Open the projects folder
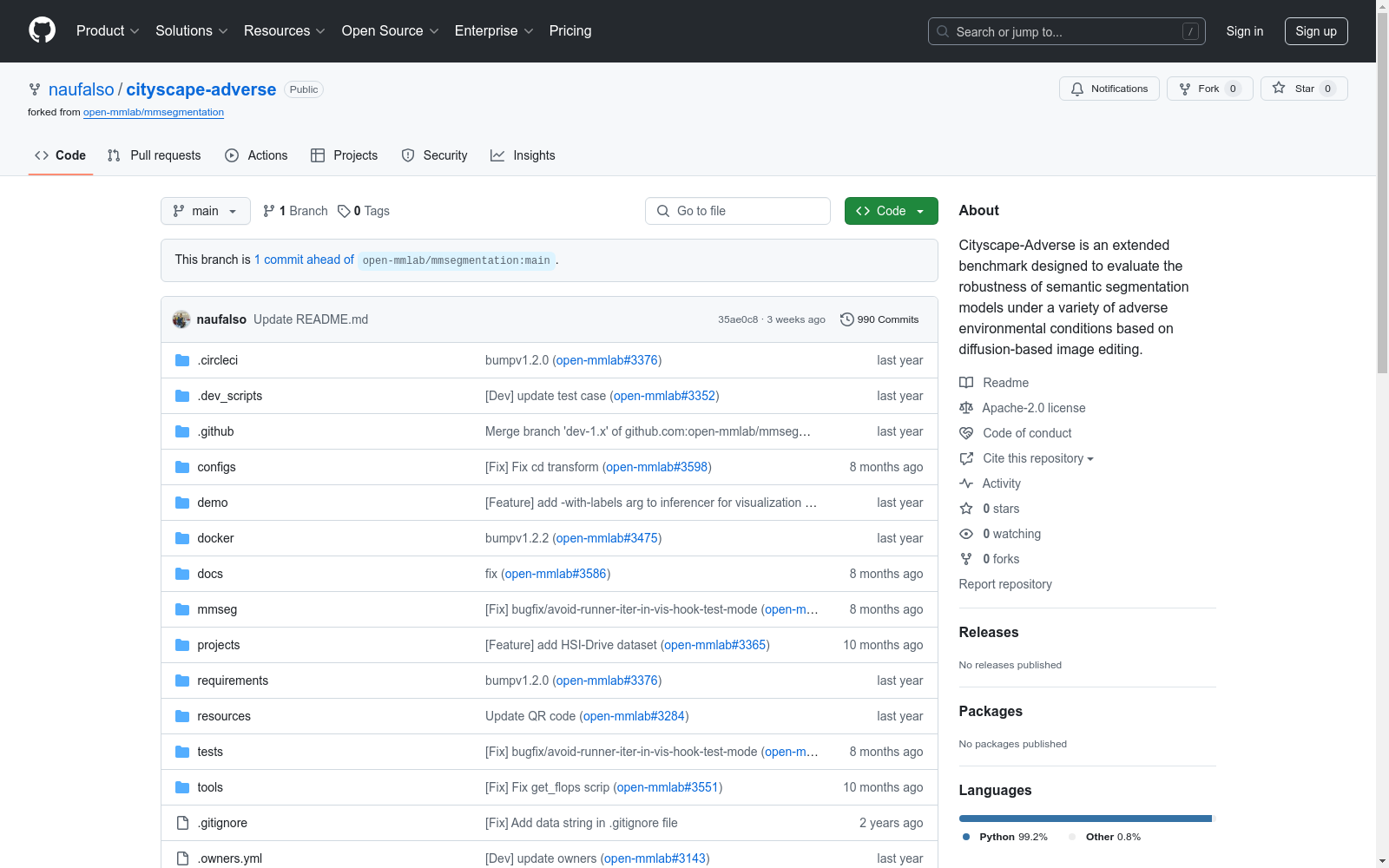Image resolution: width=1389 pixels, height=868 pixels. (219, 645)
